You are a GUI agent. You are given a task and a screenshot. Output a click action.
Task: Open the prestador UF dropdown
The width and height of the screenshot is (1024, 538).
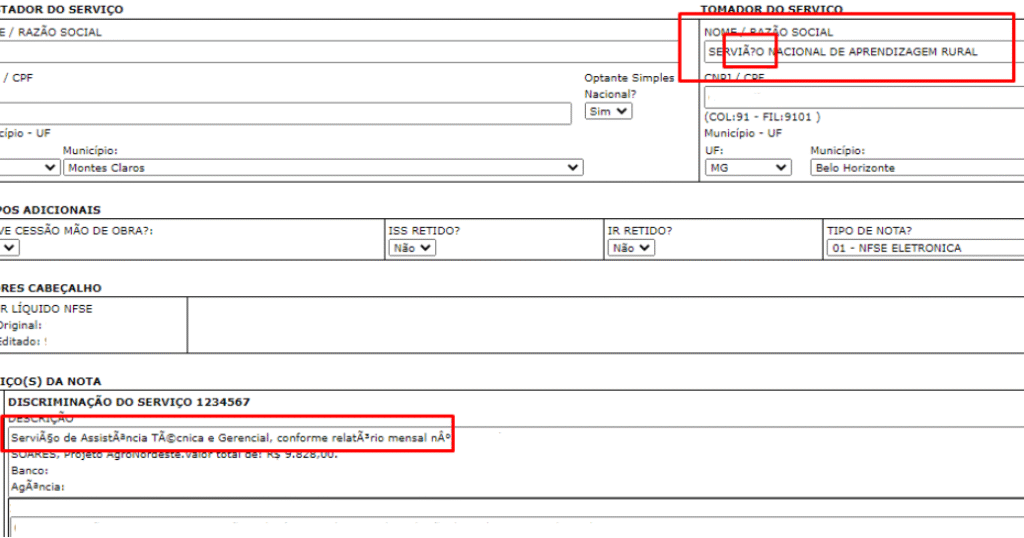[25, 168]
